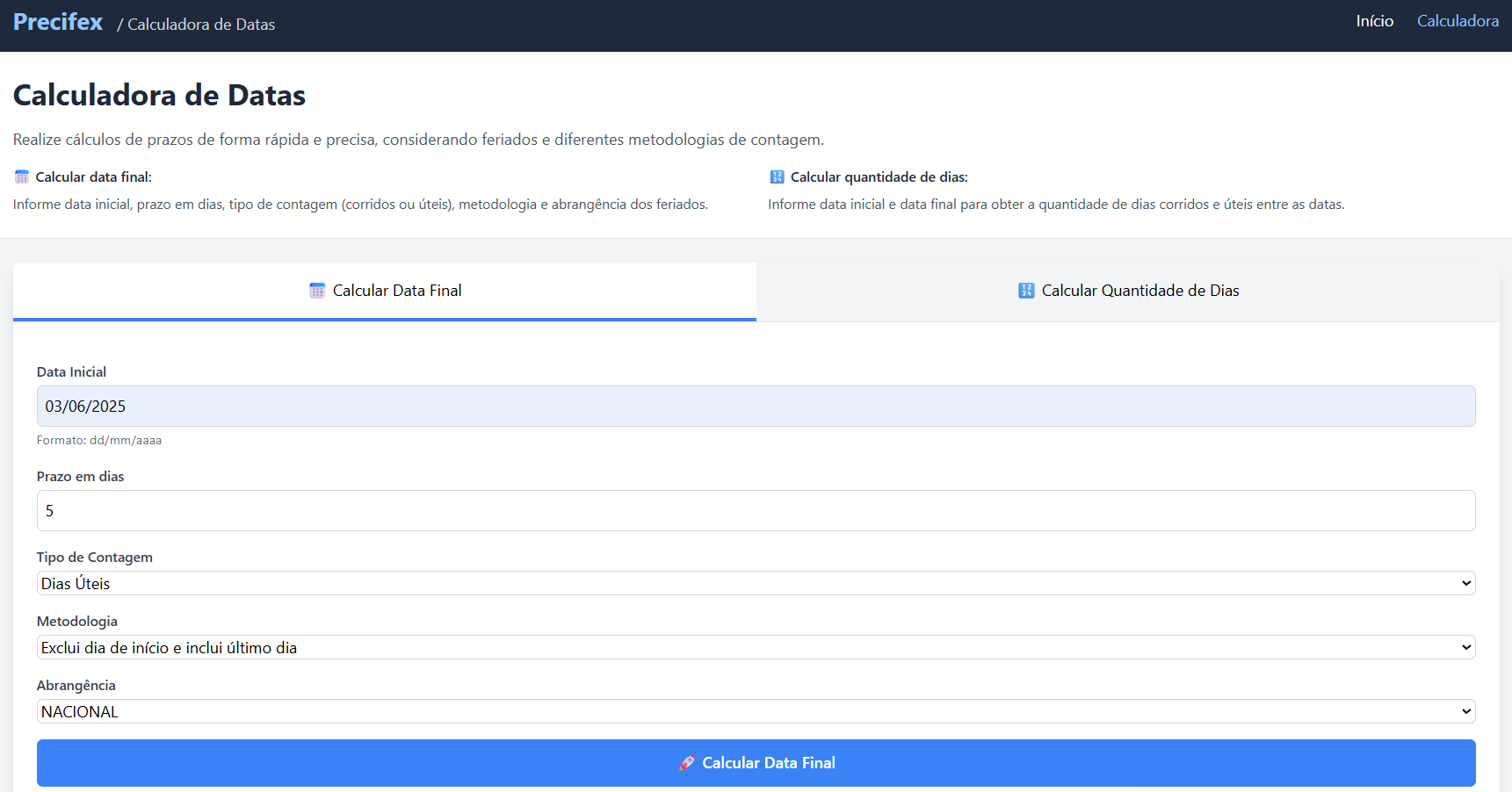Click the chevron arrow of Tipo de Contagem
1512x792 pixels.
click(1465, 584)
